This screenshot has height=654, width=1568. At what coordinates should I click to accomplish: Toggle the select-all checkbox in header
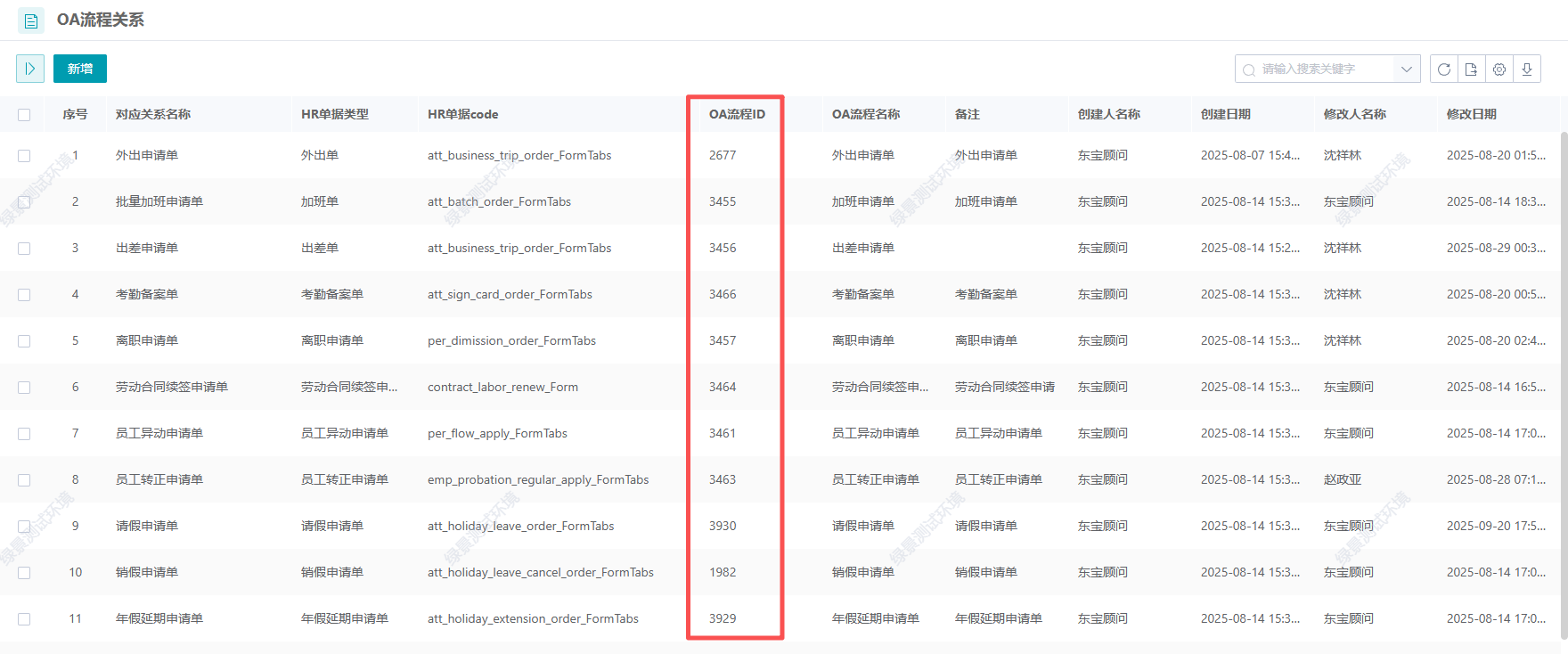coord(24,115)
